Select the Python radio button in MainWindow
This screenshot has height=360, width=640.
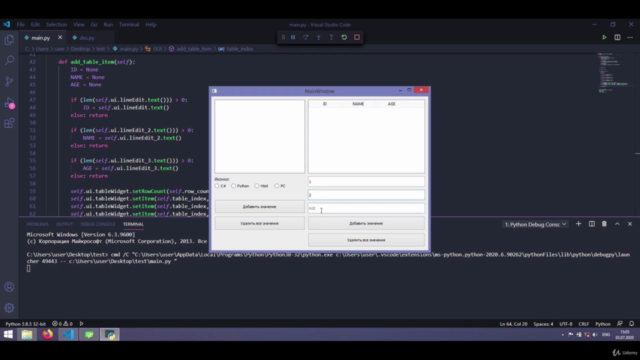tap(233, 186)
